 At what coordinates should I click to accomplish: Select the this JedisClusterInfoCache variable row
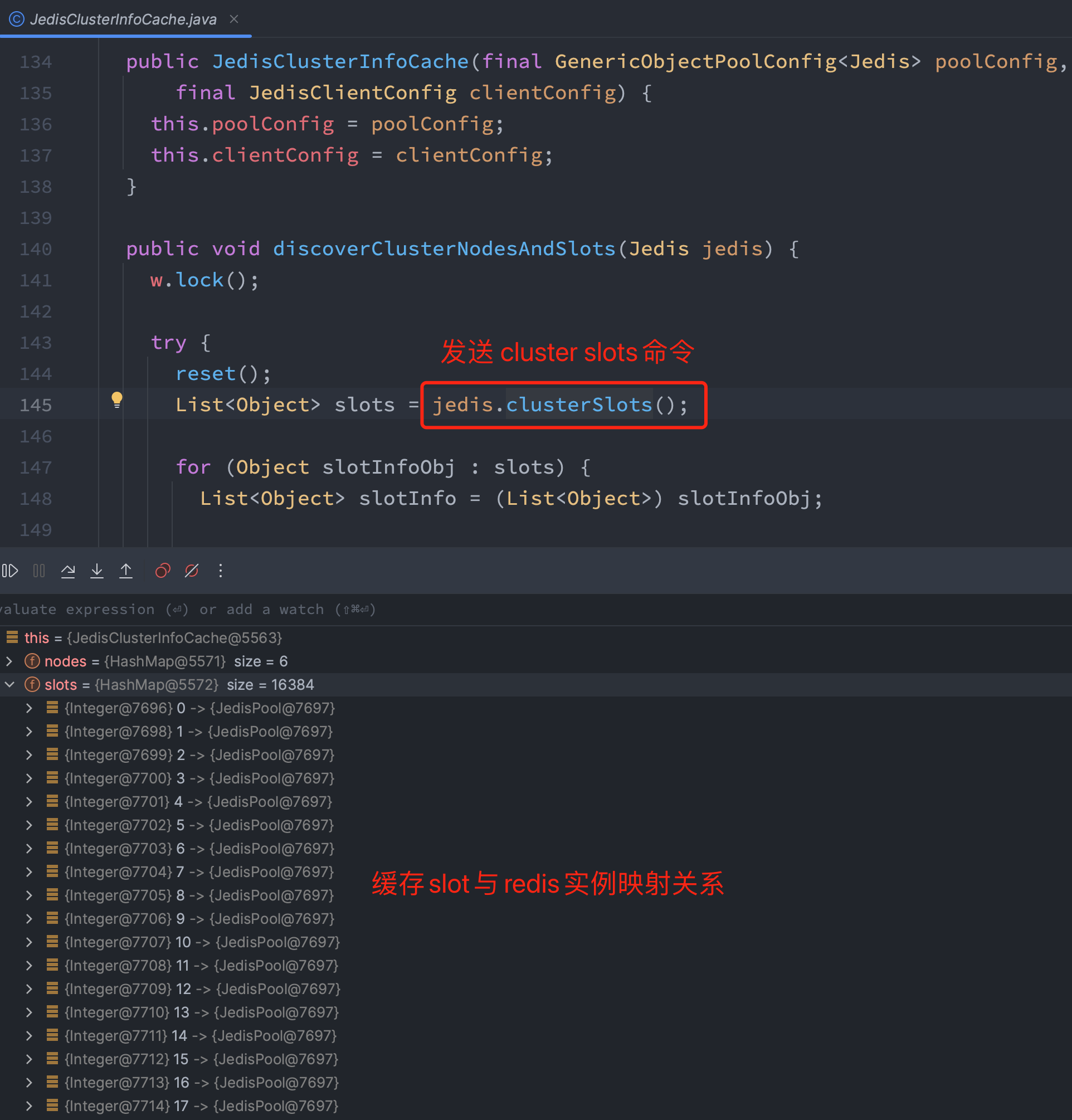[153, 637]
